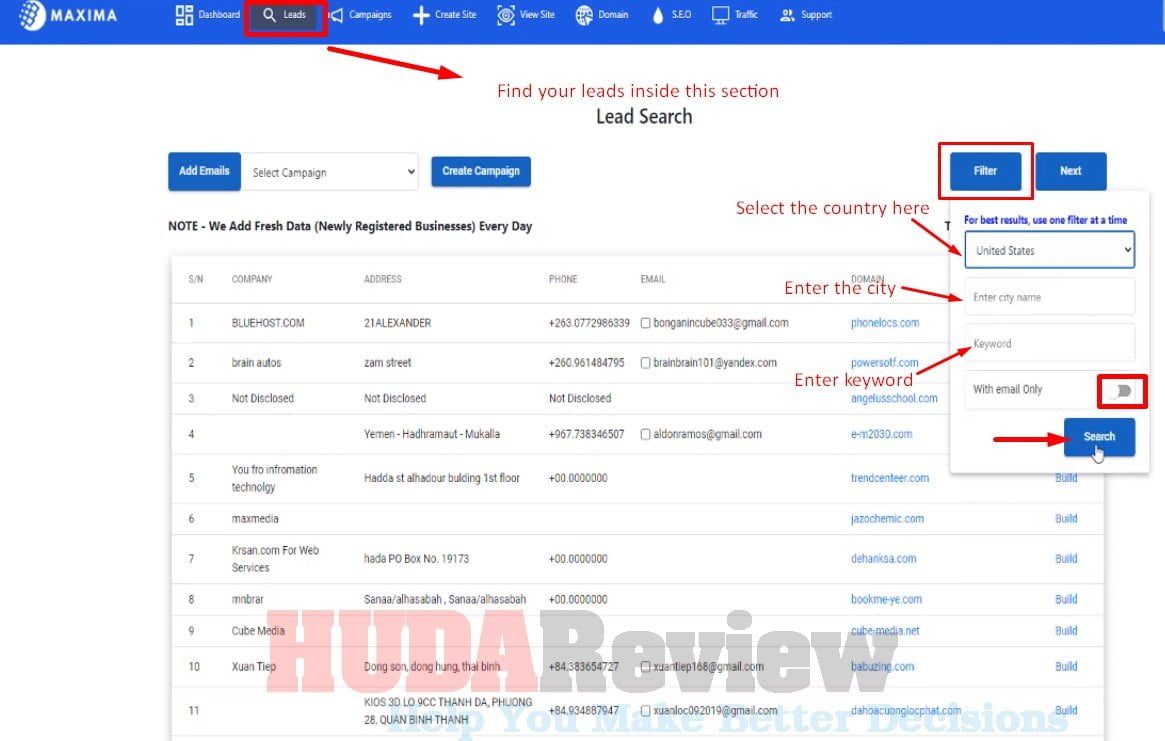Open the View Site section

pyautogui.click(x=525, y=15)
